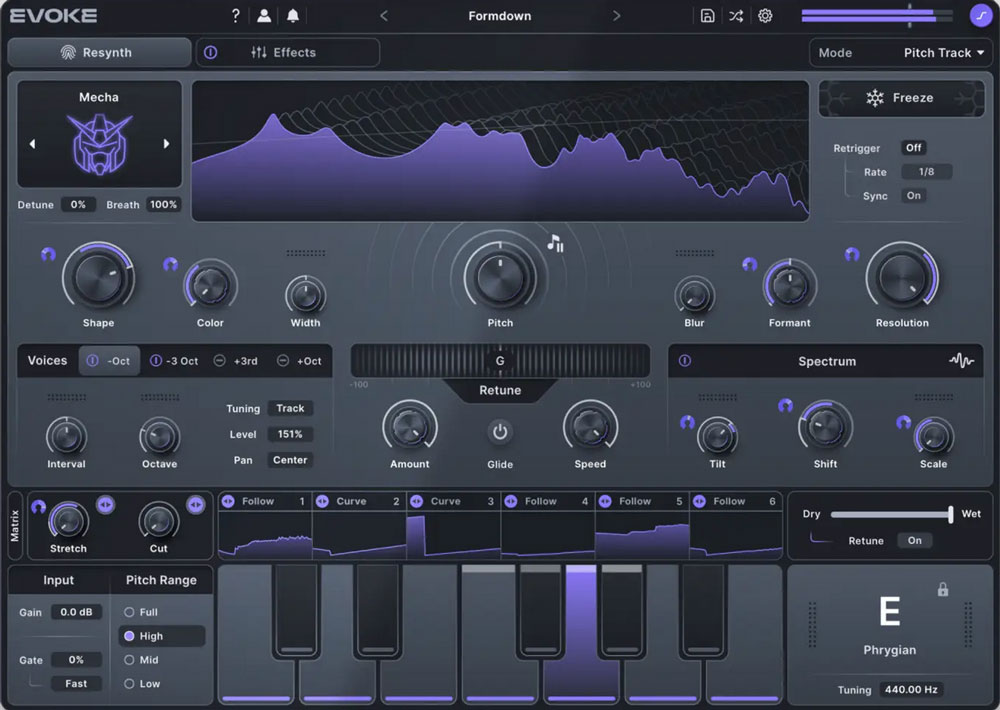This screenshot has height=710, width=1000.
Task: Click the help question mark icon
Action: click(235, 16)
